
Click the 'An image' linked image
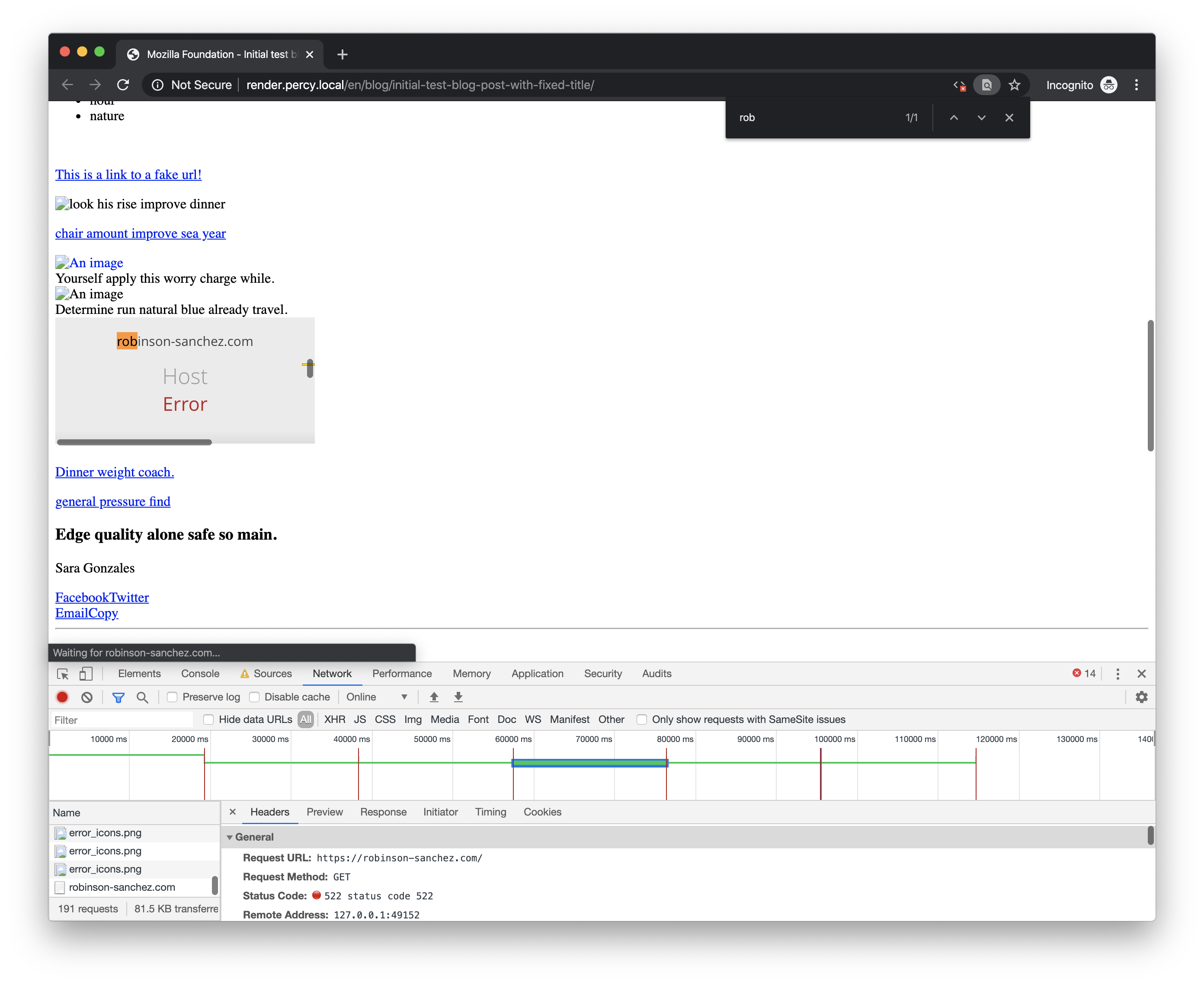(x=89, y=263)
